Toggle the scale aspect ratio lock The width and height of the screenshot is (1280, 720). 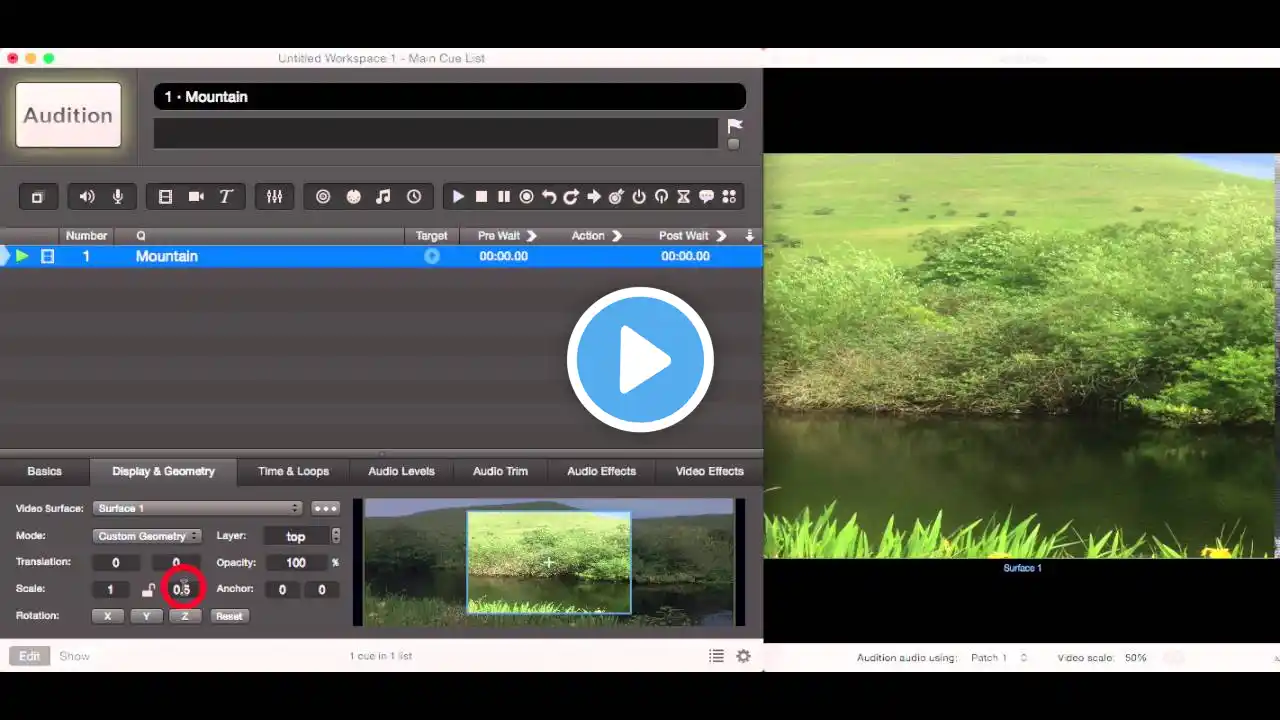point(148,589)
